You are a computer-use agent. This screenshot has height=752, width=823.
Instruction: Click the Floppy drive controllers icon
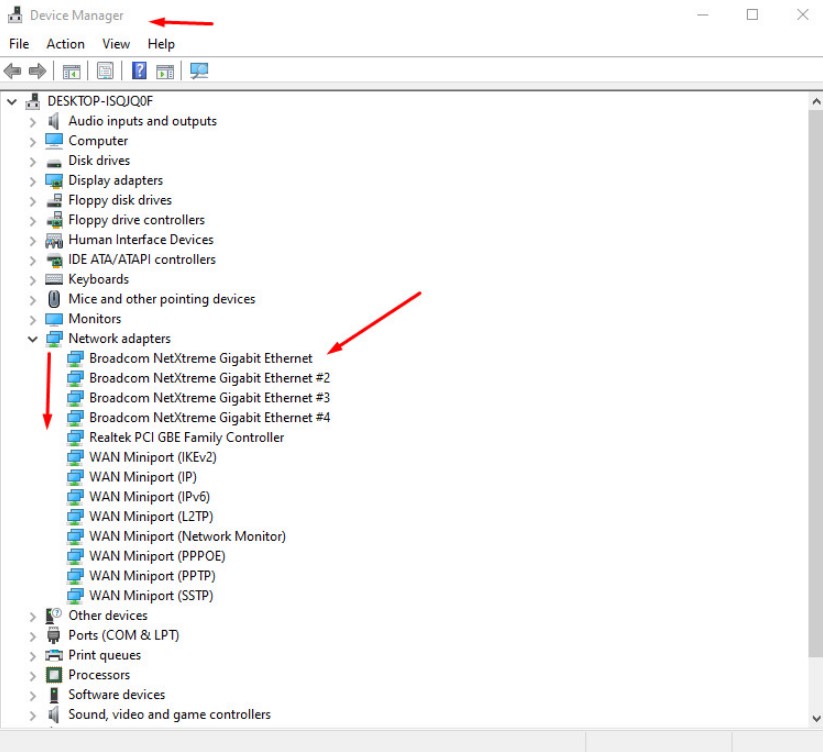[54, 220]
